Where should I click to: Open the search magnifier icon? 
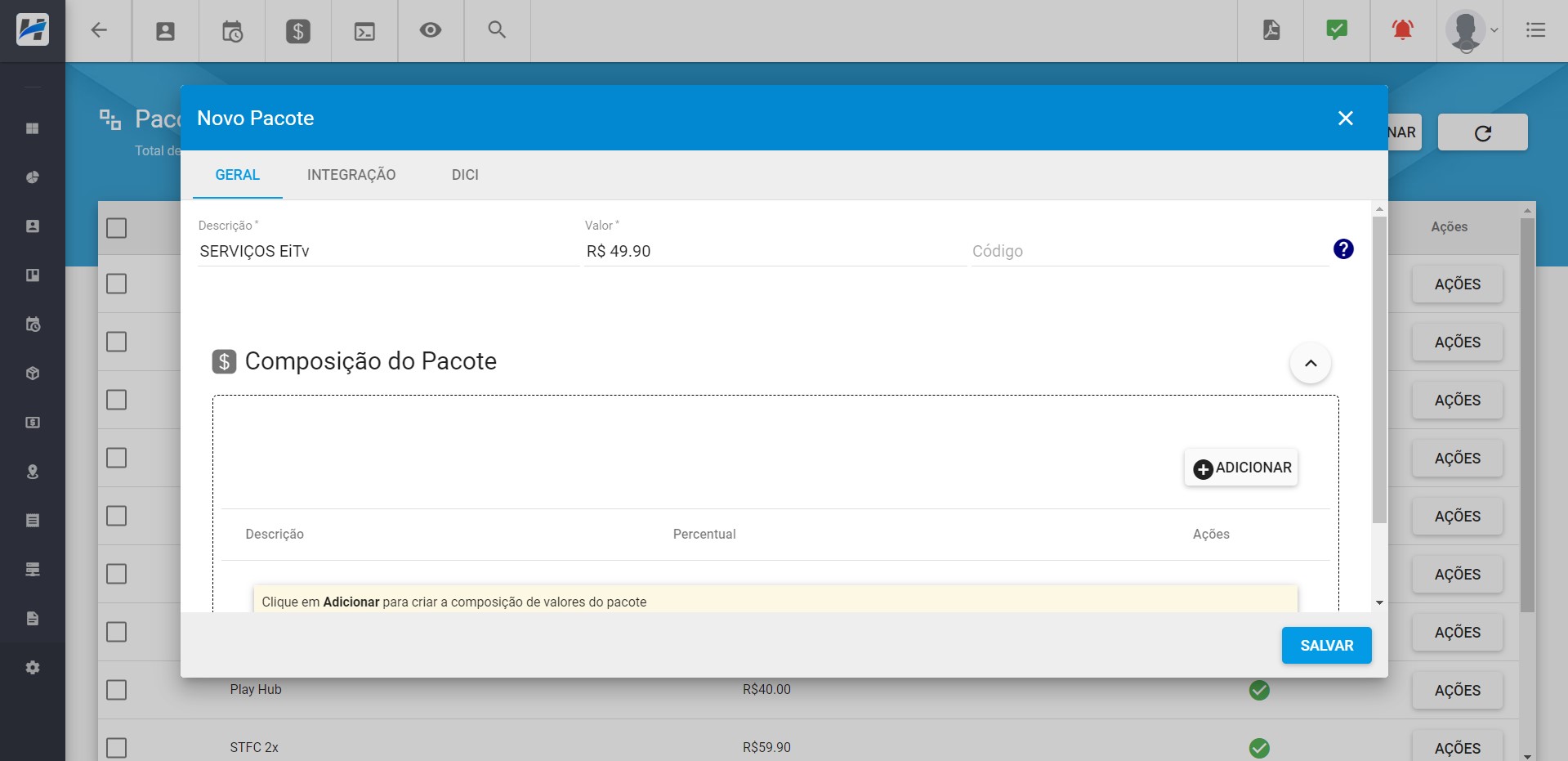coord(497,30)
